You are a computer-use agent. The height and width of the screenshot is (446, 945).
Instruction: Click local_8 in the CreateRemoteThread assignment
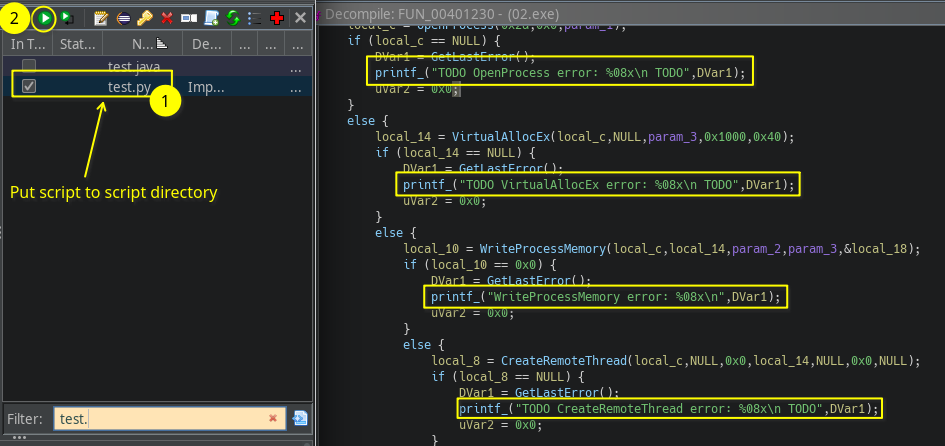[456, 361]
